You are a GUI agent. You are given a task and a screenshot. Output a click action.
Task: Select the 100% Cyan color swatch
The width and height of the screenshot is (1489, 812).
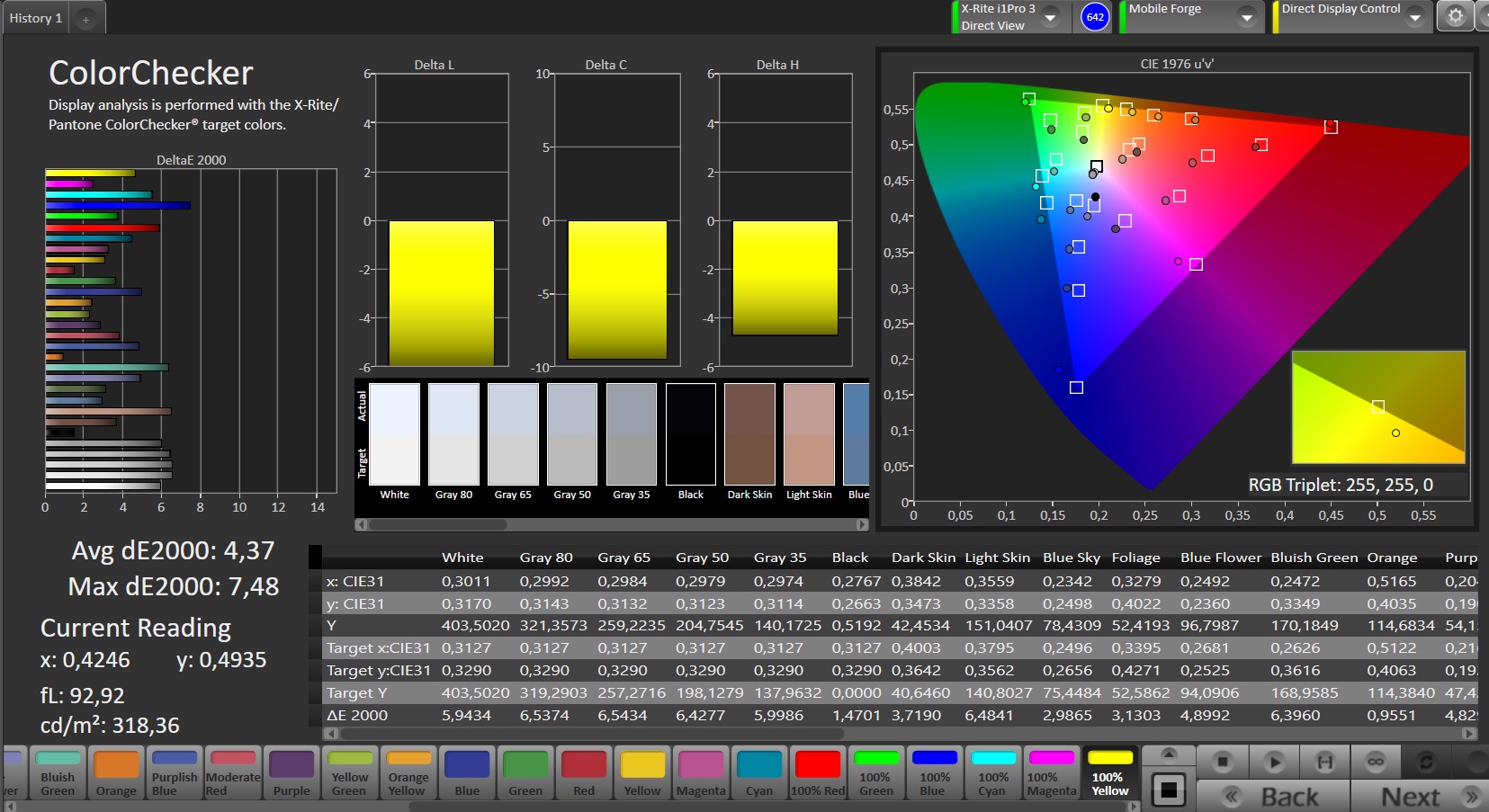pyautogui.click(x=992, y=772)
